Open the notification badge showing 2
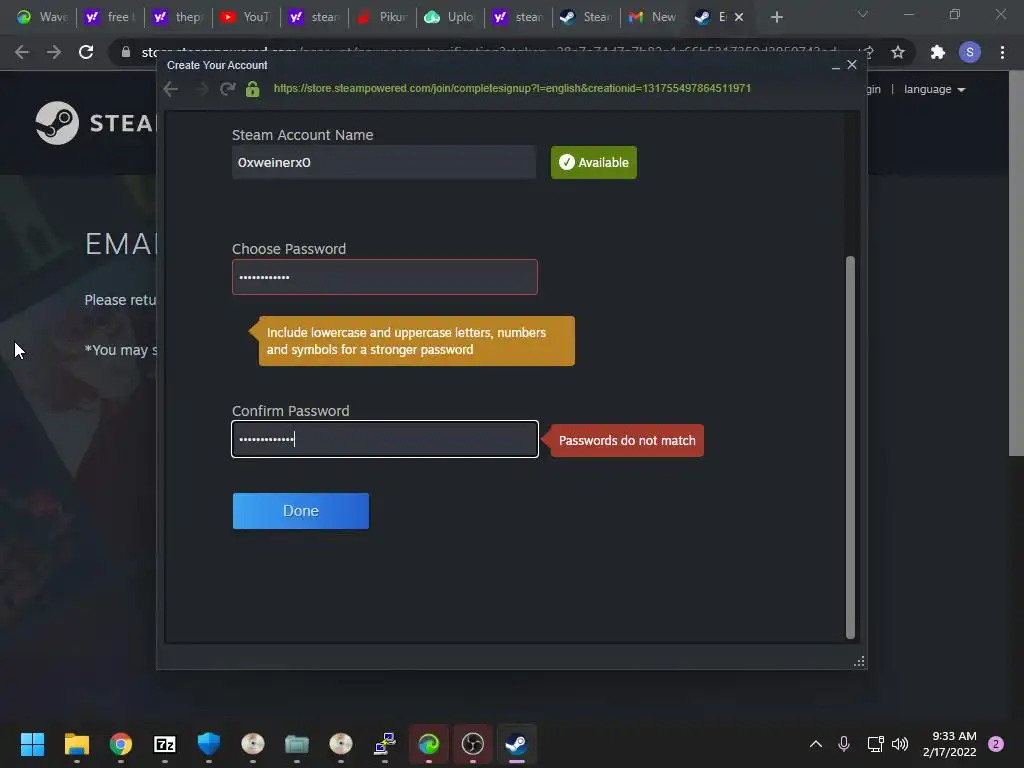Viewport: 1024px width, 768px height. tap(996, 744)
